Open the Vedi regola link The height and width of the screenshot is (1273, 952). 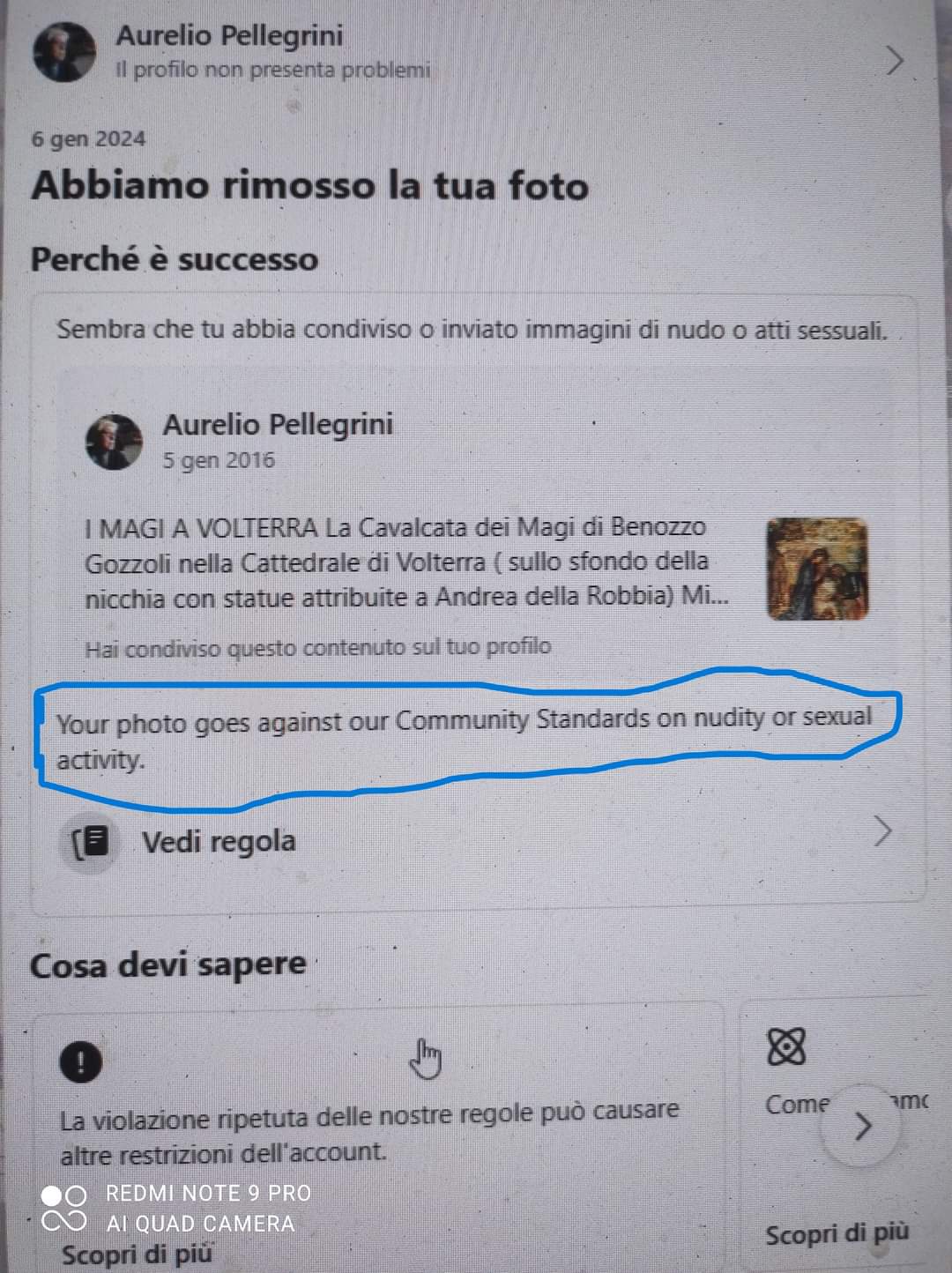(219, 841)
